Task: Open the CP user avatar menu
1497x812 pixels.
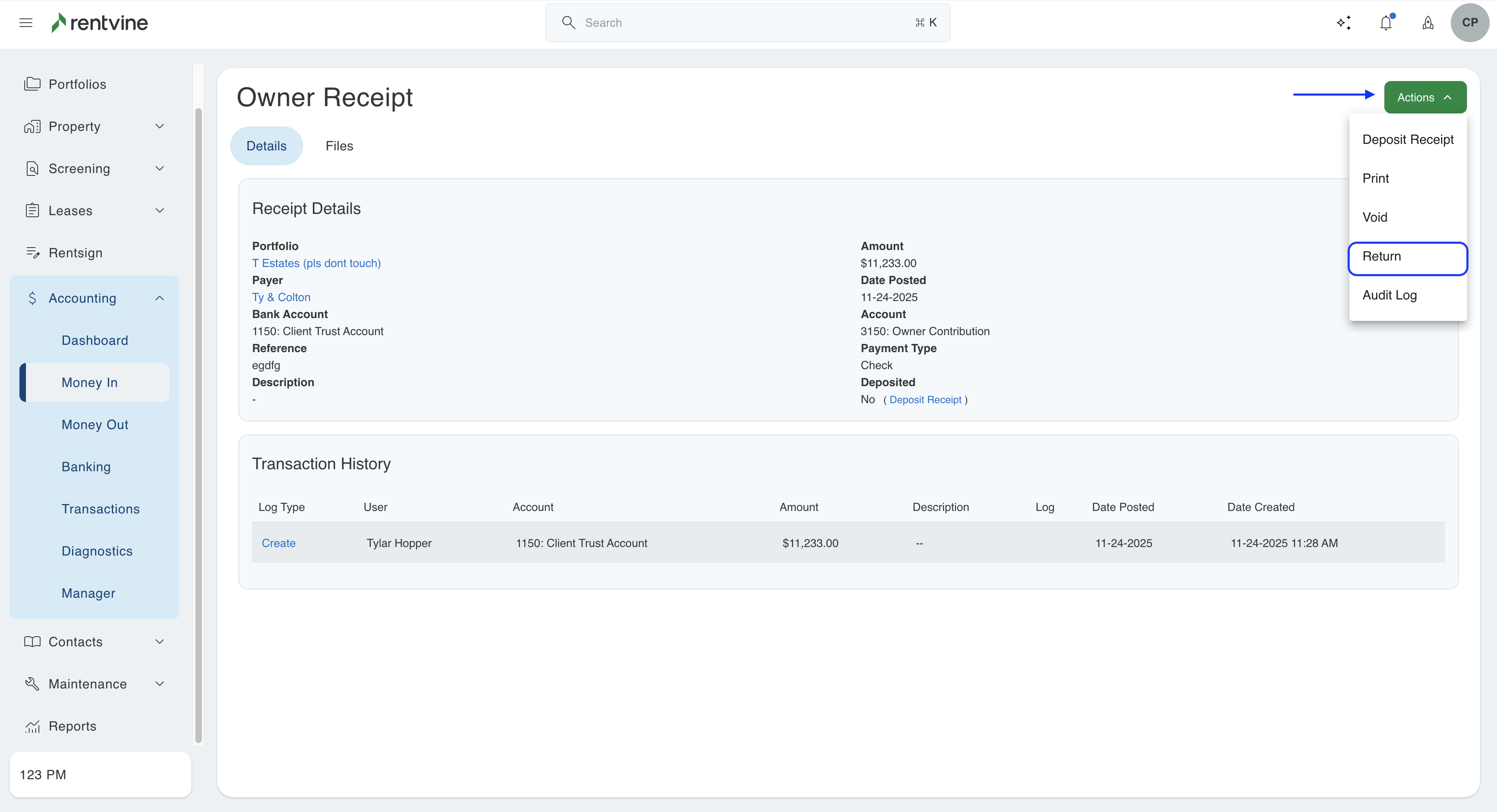Action: [1470, 23]
